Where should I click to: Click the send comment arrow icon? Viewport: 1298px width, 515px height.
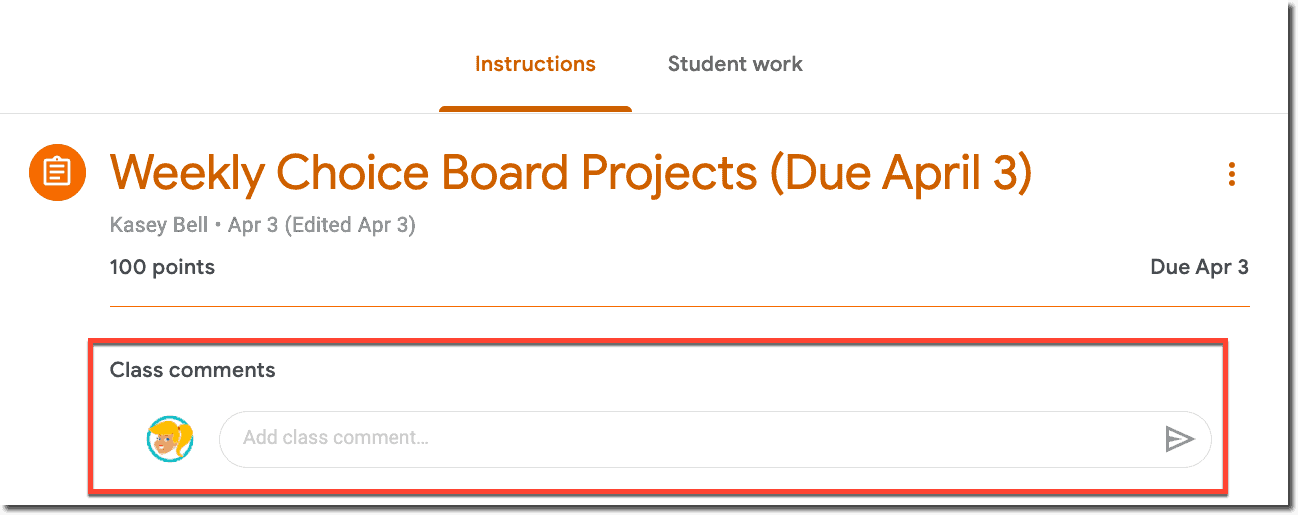[x=1180, y=439]
